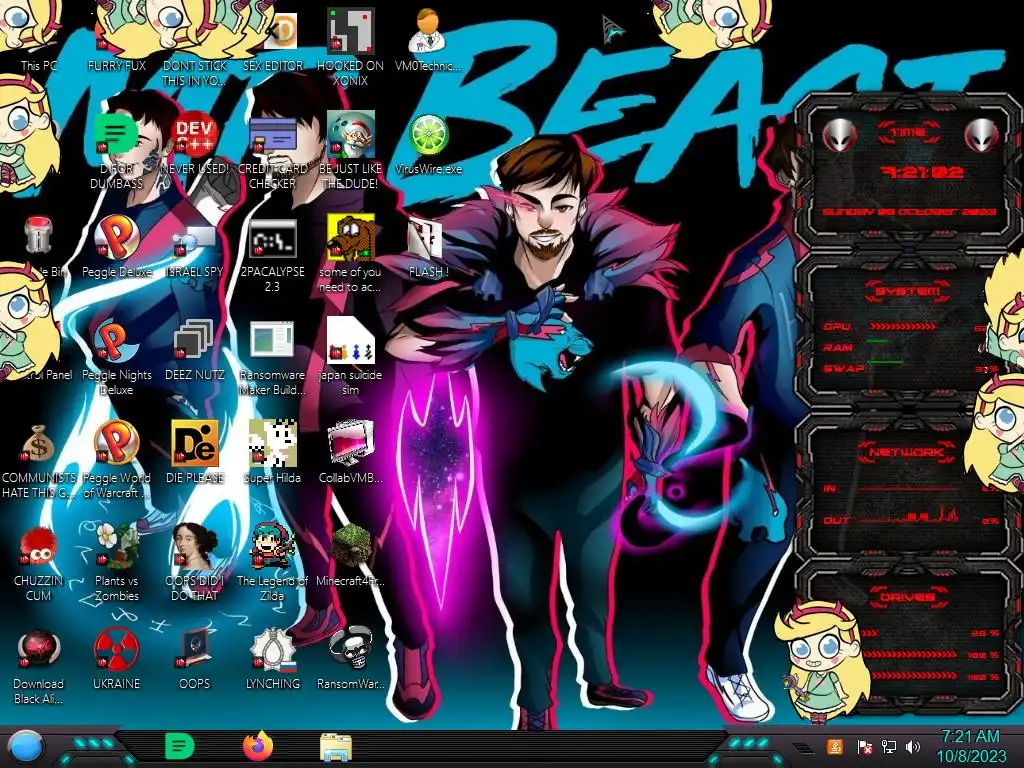Viewport: 1024px width, 768px height.
Task: Click the SYSTEM widget header
Action: click(908, 291)
